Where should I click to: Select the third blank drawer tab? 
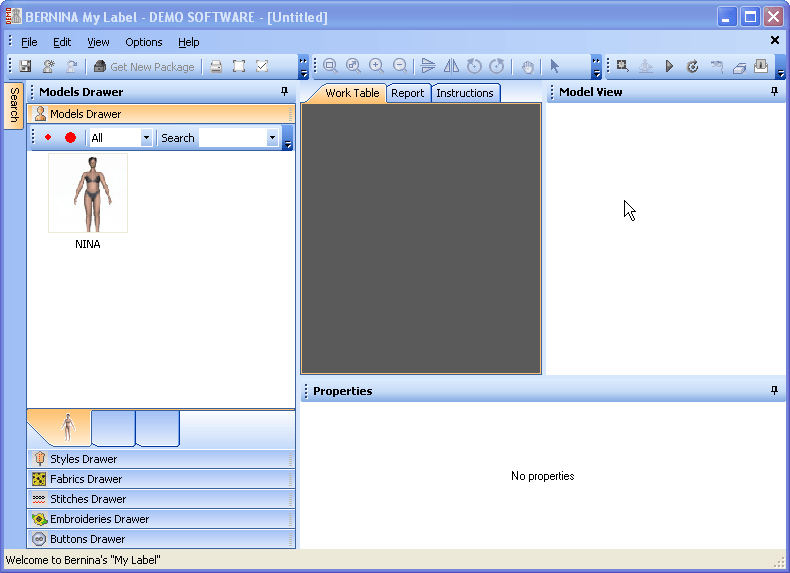click(x=158, y=428)
